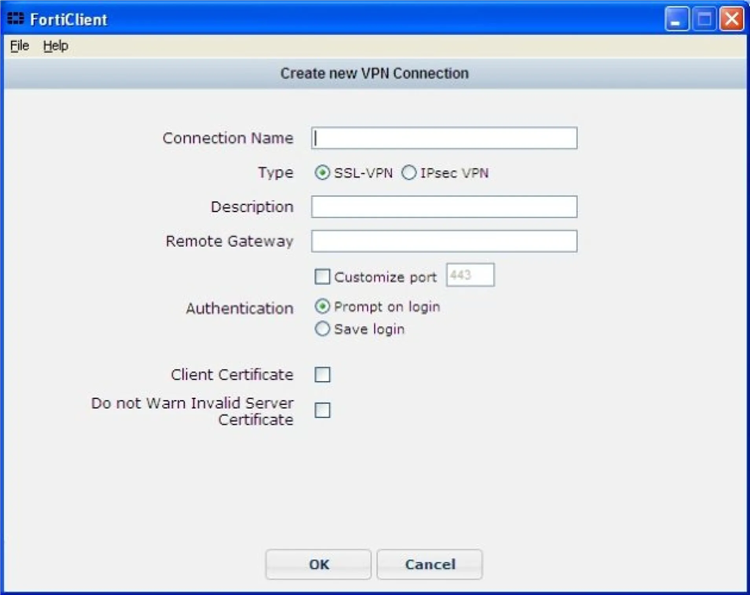Screen dimensions: 750x595
Task: Click the 'Remote Gateway' label
Action: click(x=230, y=241)
